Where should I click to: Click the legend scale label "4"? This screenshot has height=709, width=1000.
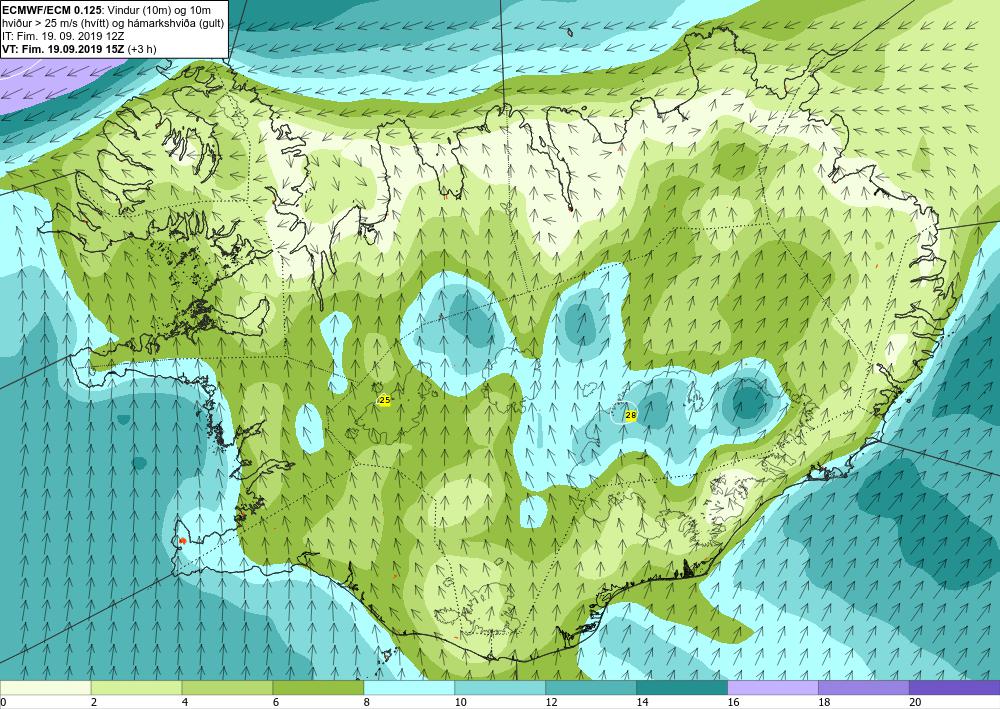click(x=185, y=702)
